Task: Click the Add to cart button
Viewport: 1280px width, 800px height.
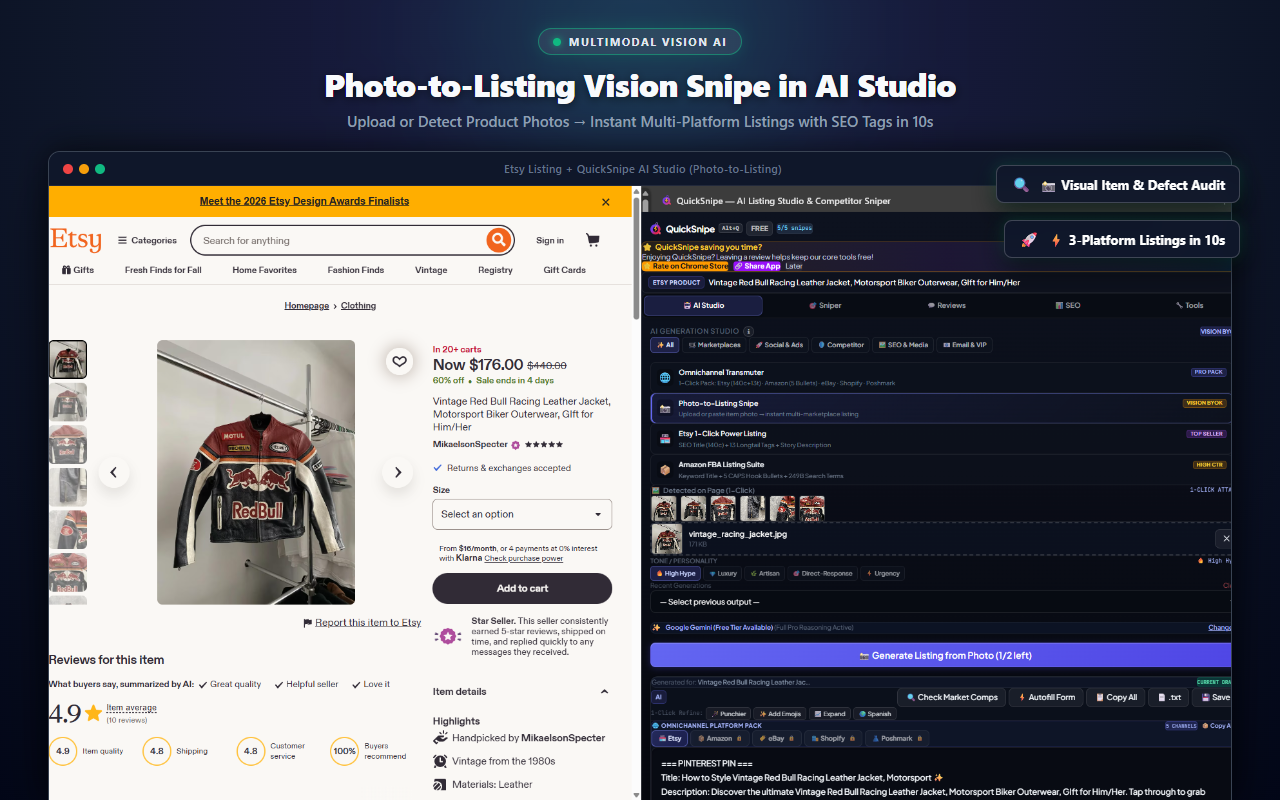Action: (522, 588)
